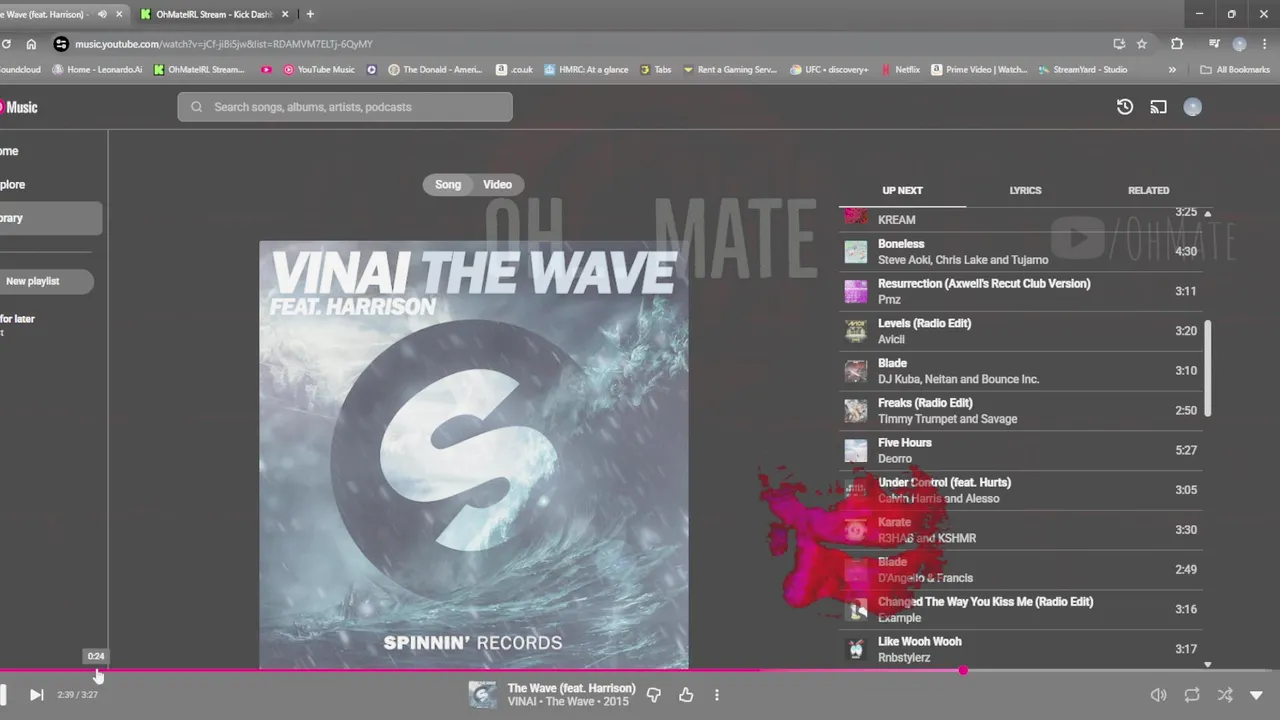Play Five Hours by Deorro
Screen dimensions: 1280x720
click(1020, 450)
